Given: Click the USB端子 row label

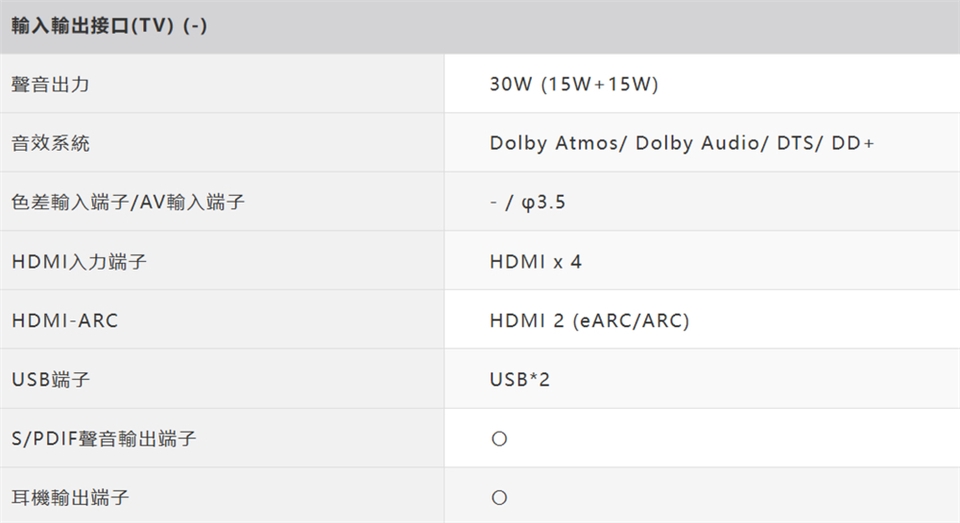Looking at the screenshot, I should 52,380.
